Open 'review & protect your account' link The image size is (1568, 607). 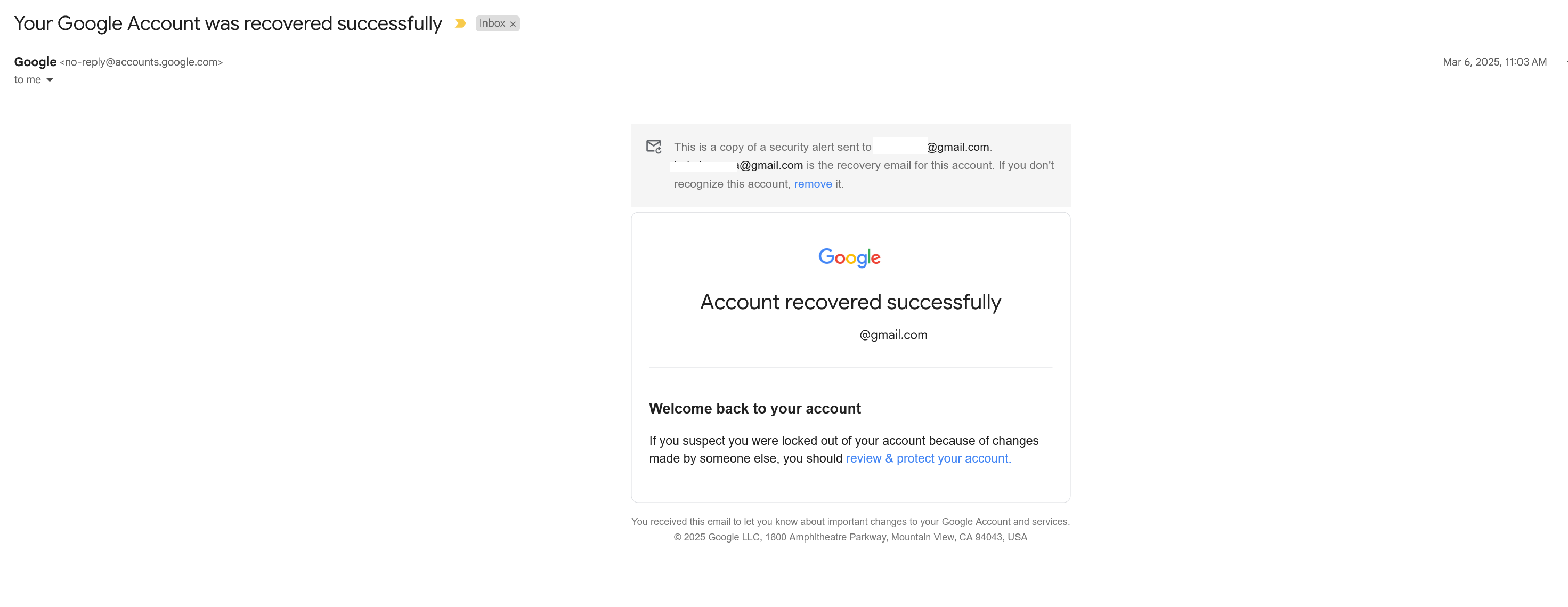[928, 458]
